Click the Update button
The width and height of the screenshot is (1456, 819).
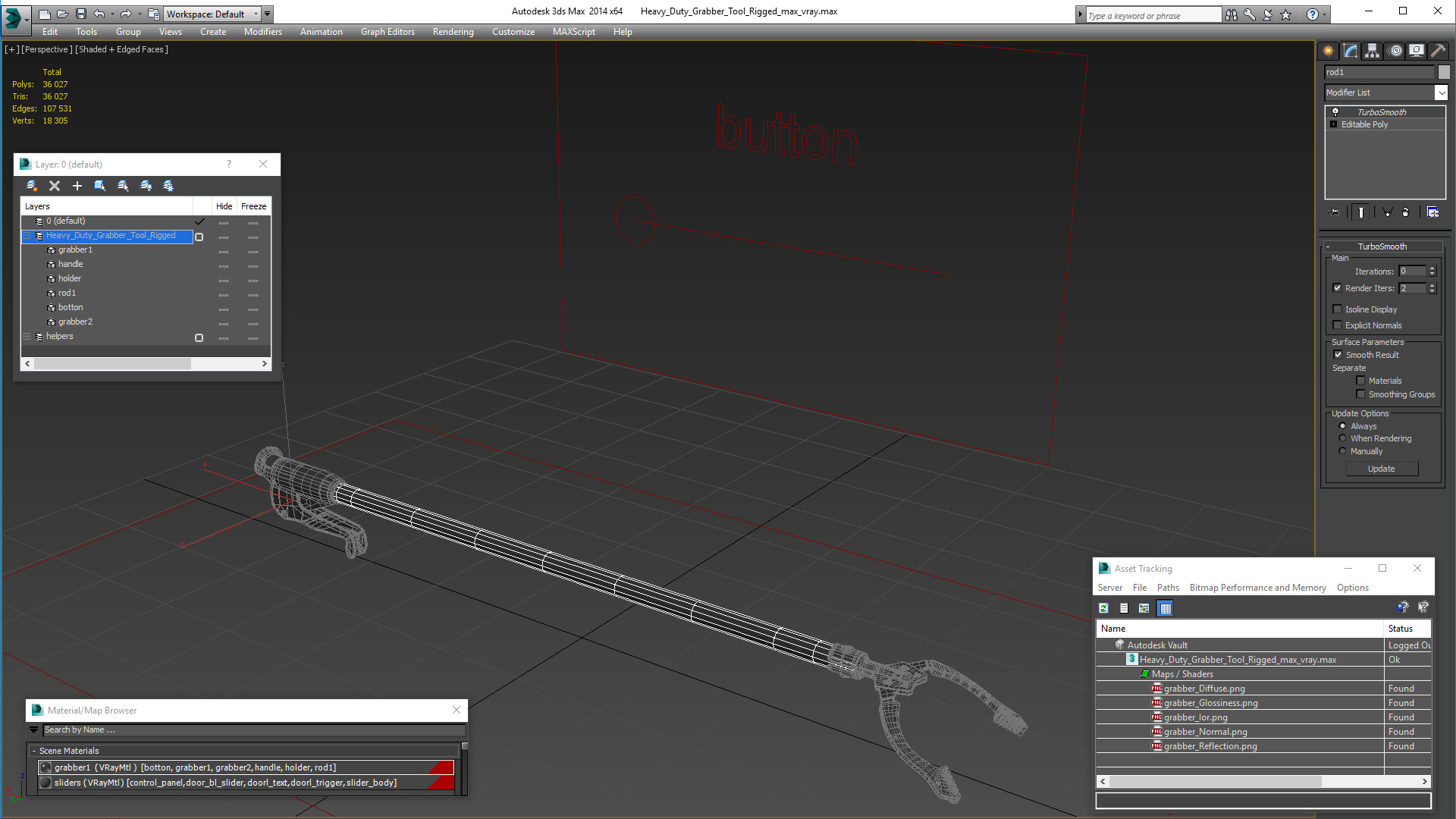[x=1382, y=469]
